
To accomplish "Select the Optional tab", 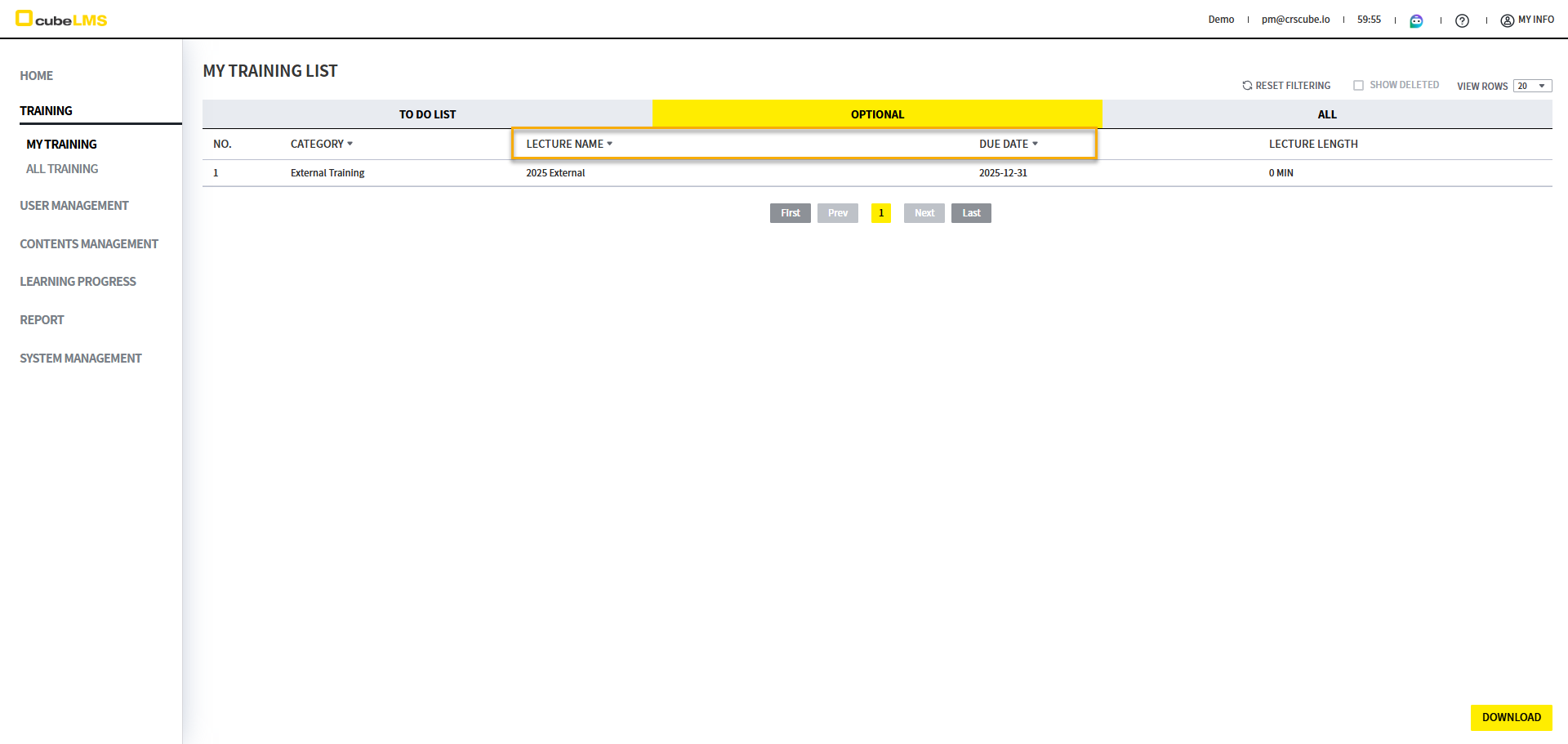I will (x=877, y=114).
